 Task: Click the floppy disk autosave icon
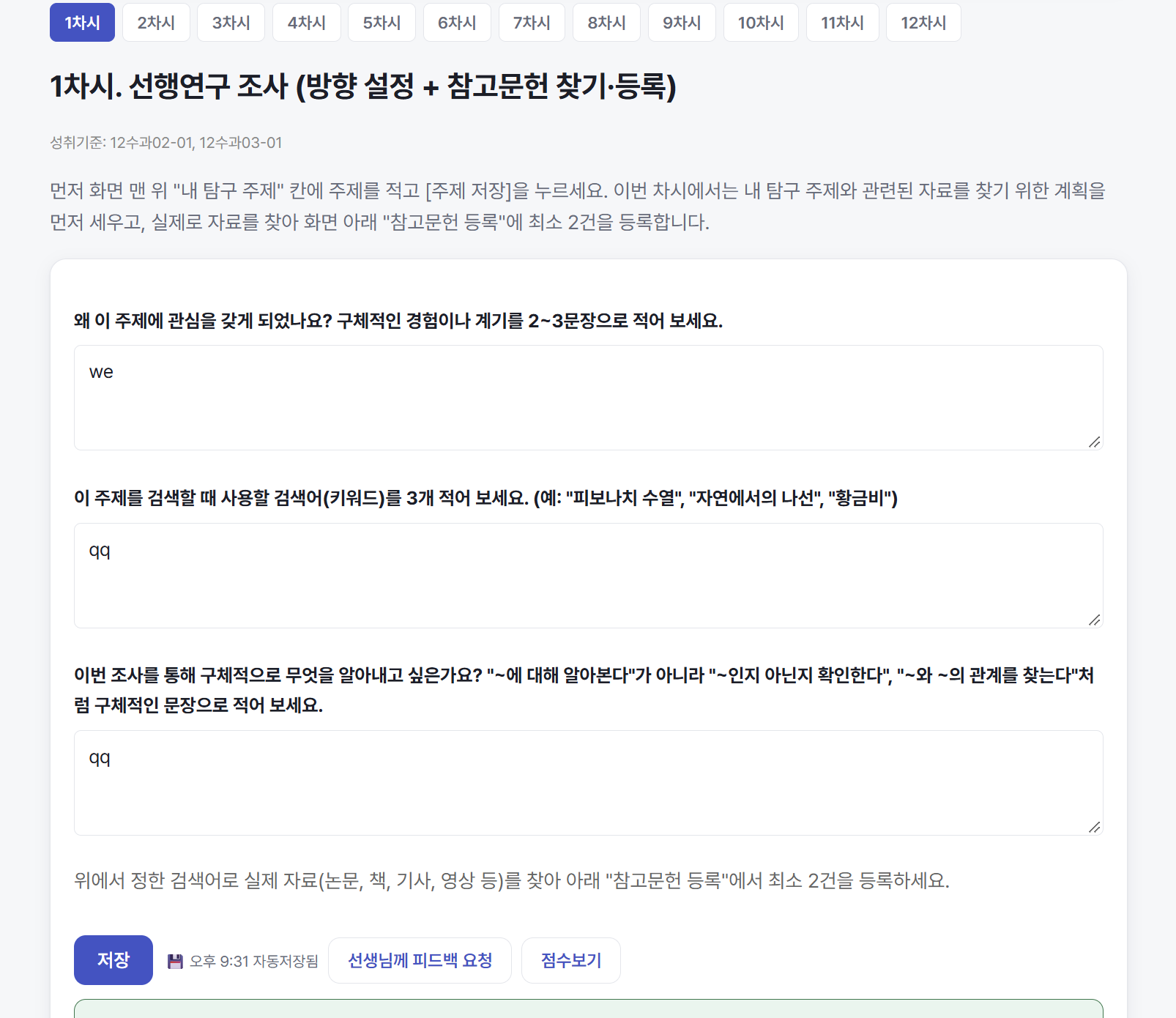pyautogui.click(x=175, y=961)
